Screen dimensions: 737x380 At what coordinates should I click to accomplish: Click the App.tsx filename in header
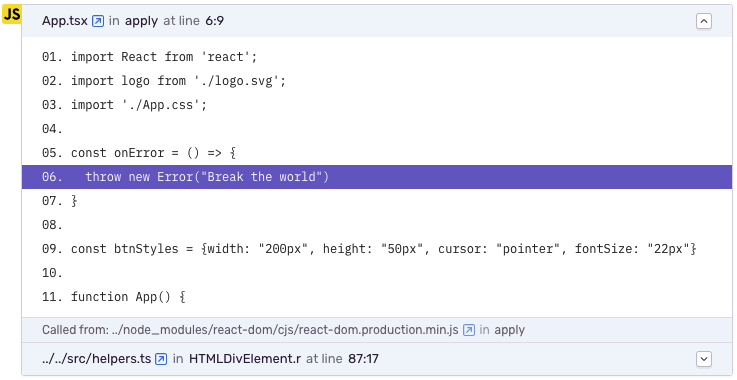pyautogui.click(x=65, y=21)
